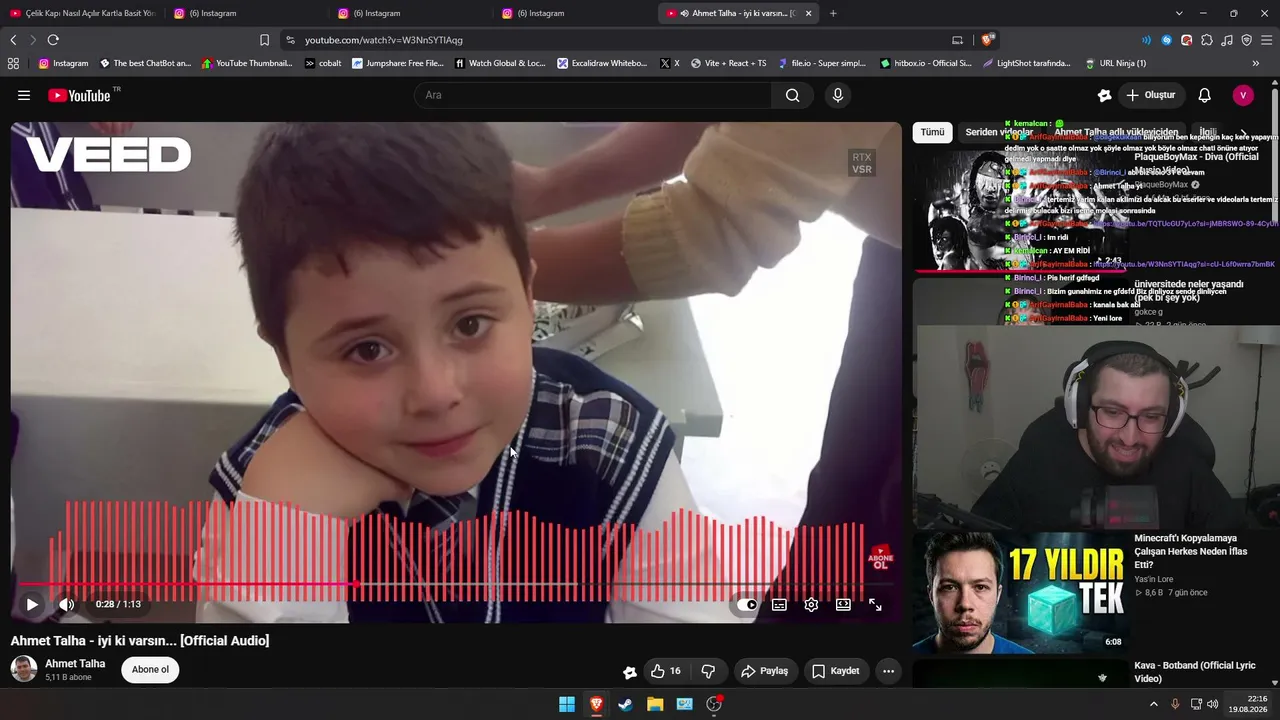Switch to the Çelik Kapı Nasıl Açılır tab

pyautogui.click(x=82, y=13)
